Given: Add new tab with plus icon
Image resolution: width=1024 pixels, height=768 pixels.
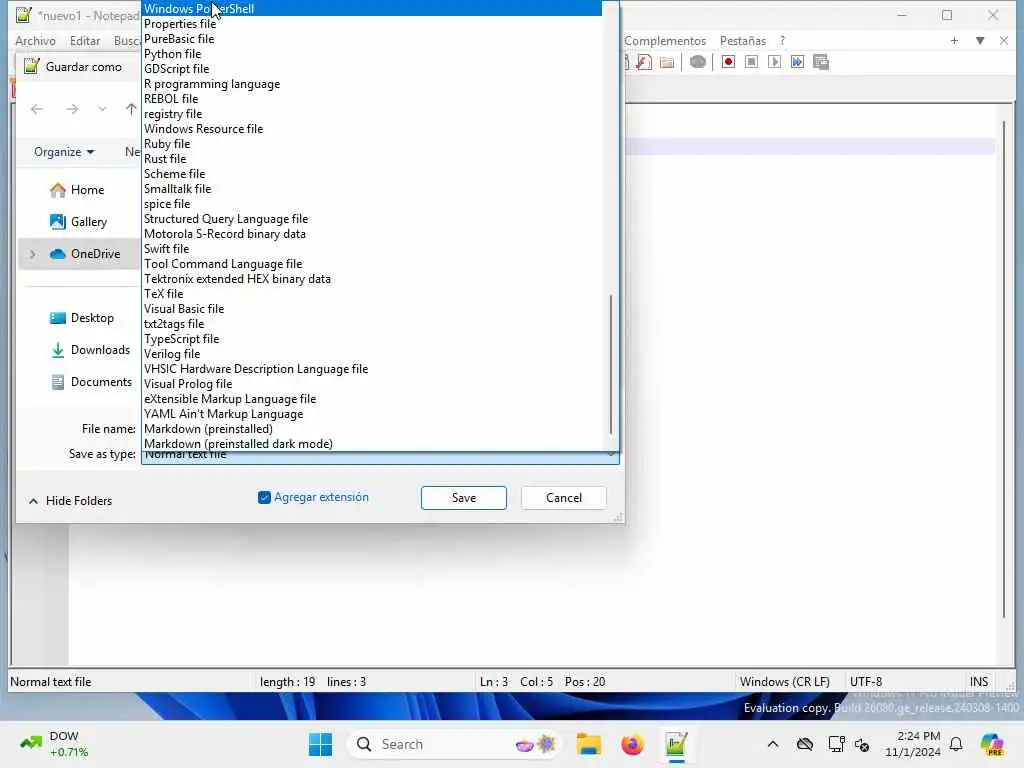Looking at the screenshot, I should tap(954, 40).
